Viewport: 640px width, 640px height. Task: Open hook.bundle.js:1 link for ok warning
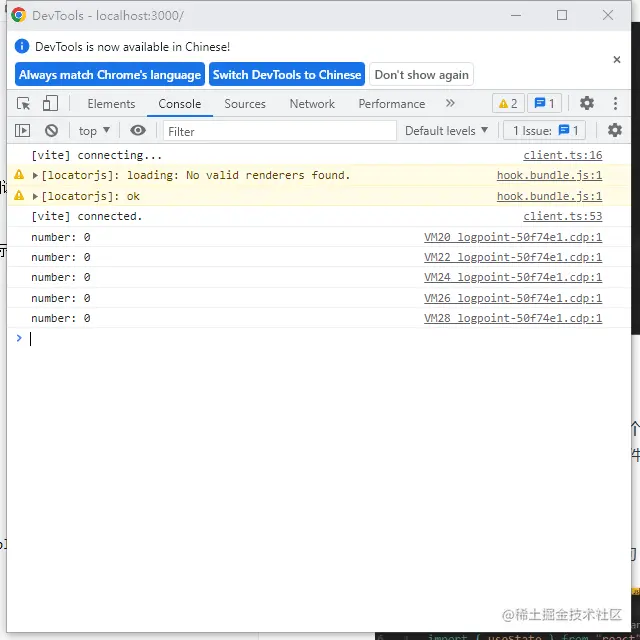pos(549,196)
